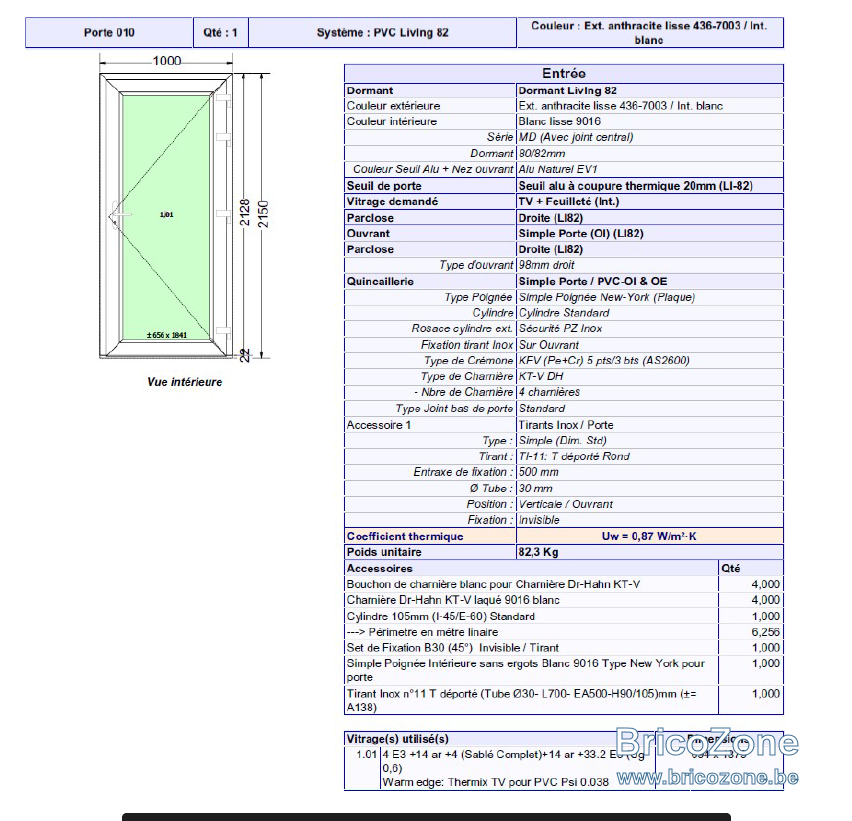Click the Couleur anthracite header cell
Screen dimensions: 852x821
pyautogui.click(x=650, y=33)
